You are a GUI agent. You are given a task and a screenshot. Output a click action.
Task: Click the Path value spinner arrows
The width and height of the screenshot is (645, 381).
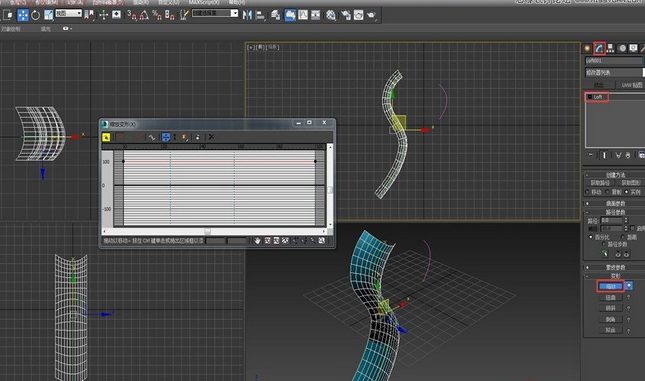626,221
